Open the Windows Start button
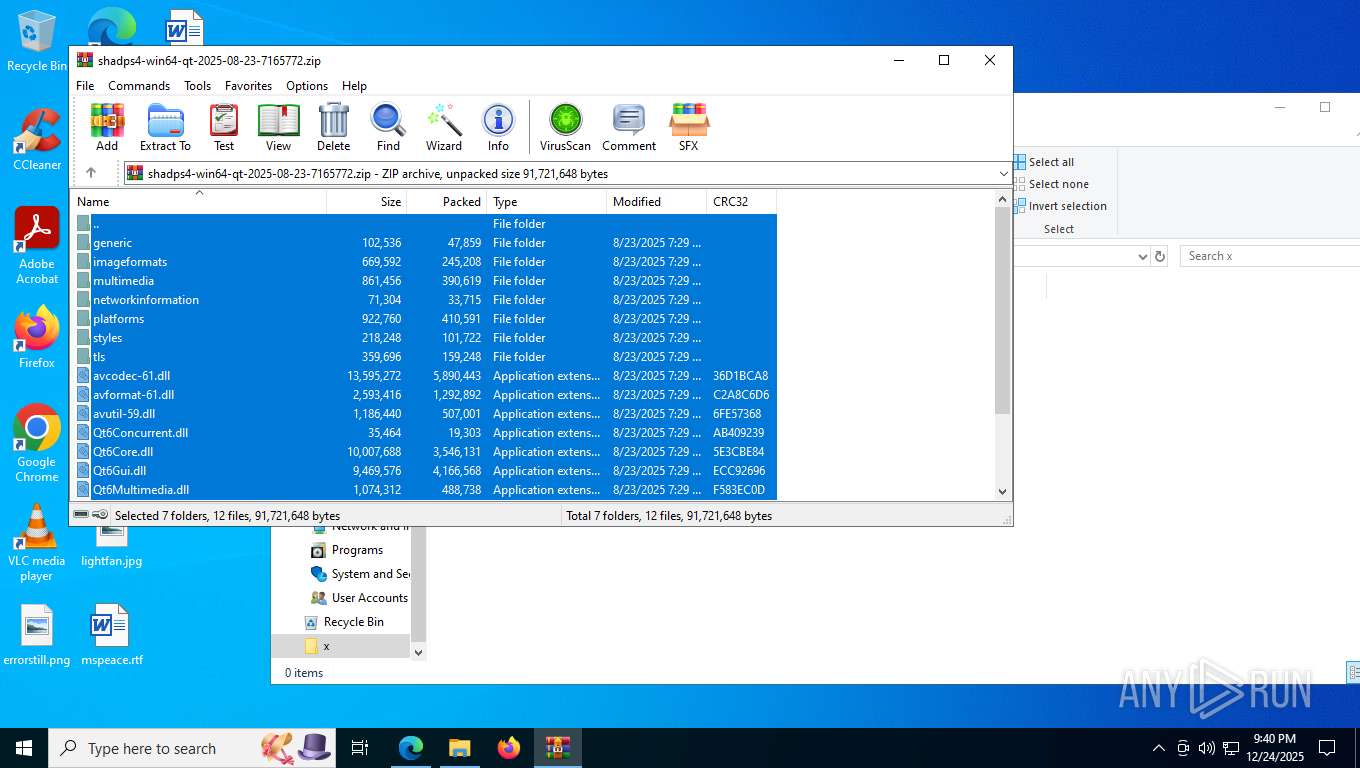Screen dimensions: 1360x768 (x=24, y=748)
